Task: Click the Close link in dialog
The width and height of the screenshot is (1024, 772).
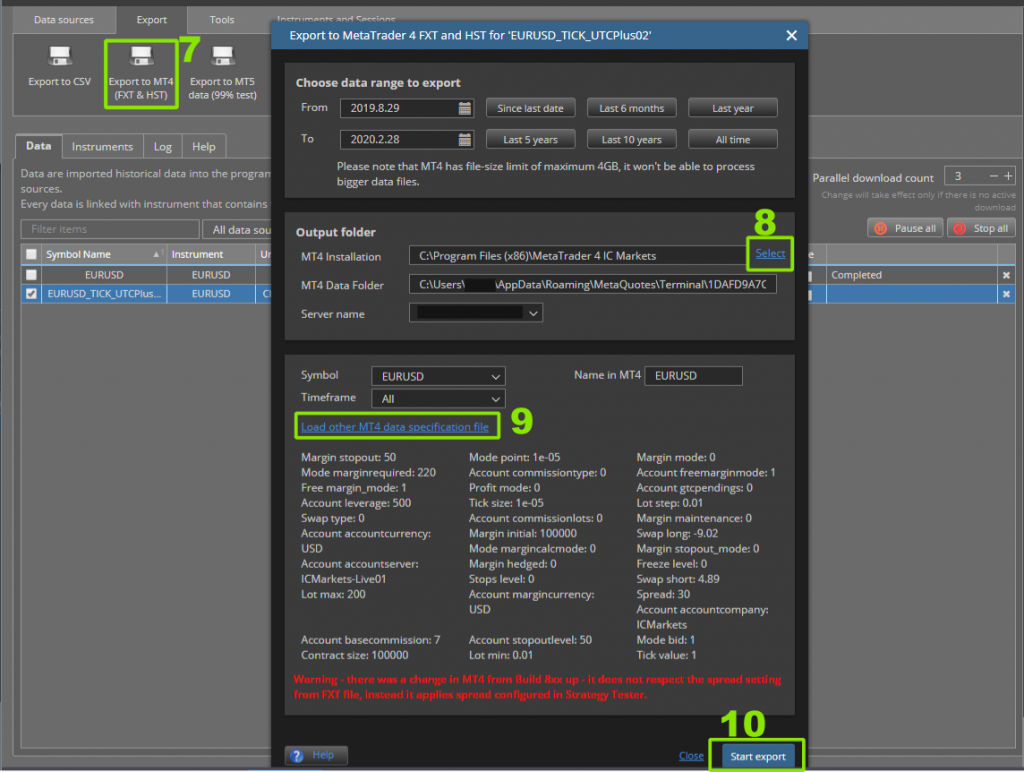Action: (x=691, y=756)
